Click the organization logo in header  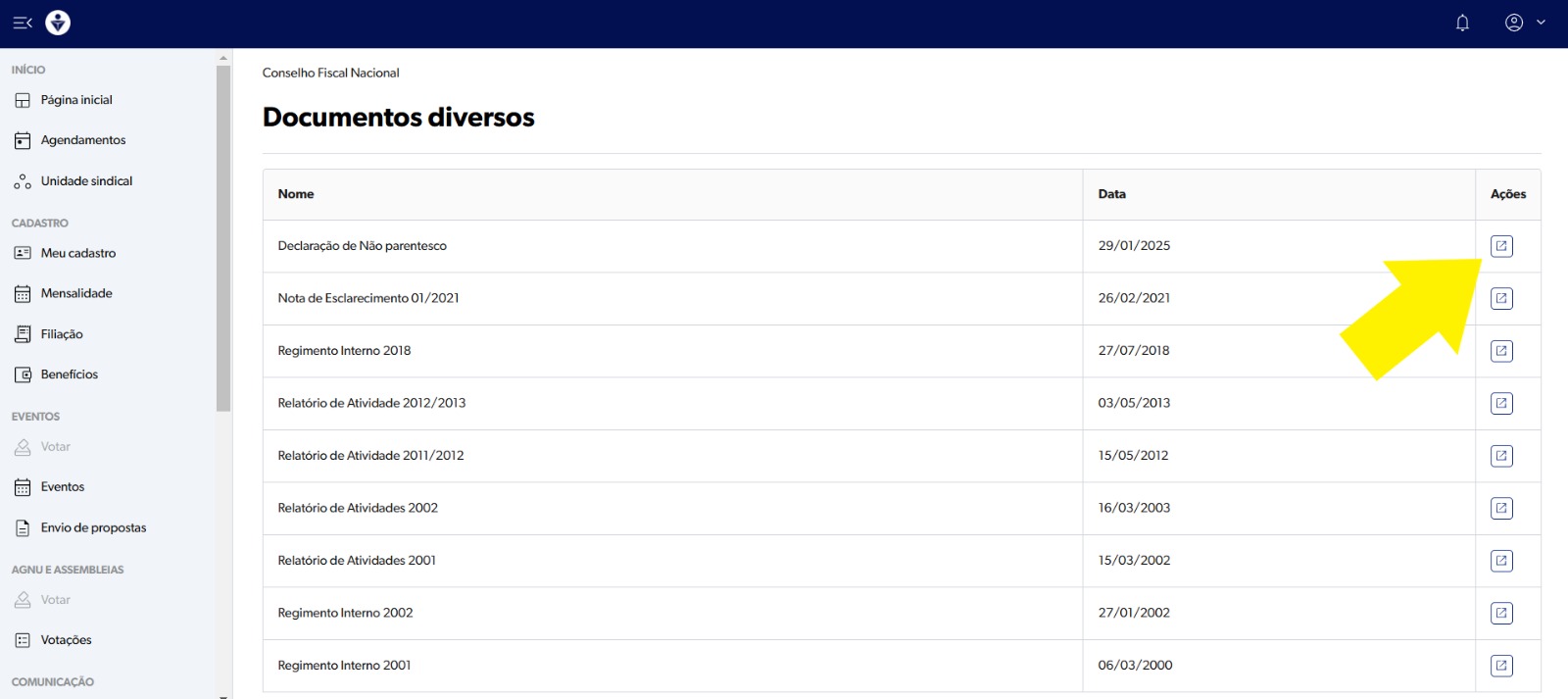pos(58,23)
